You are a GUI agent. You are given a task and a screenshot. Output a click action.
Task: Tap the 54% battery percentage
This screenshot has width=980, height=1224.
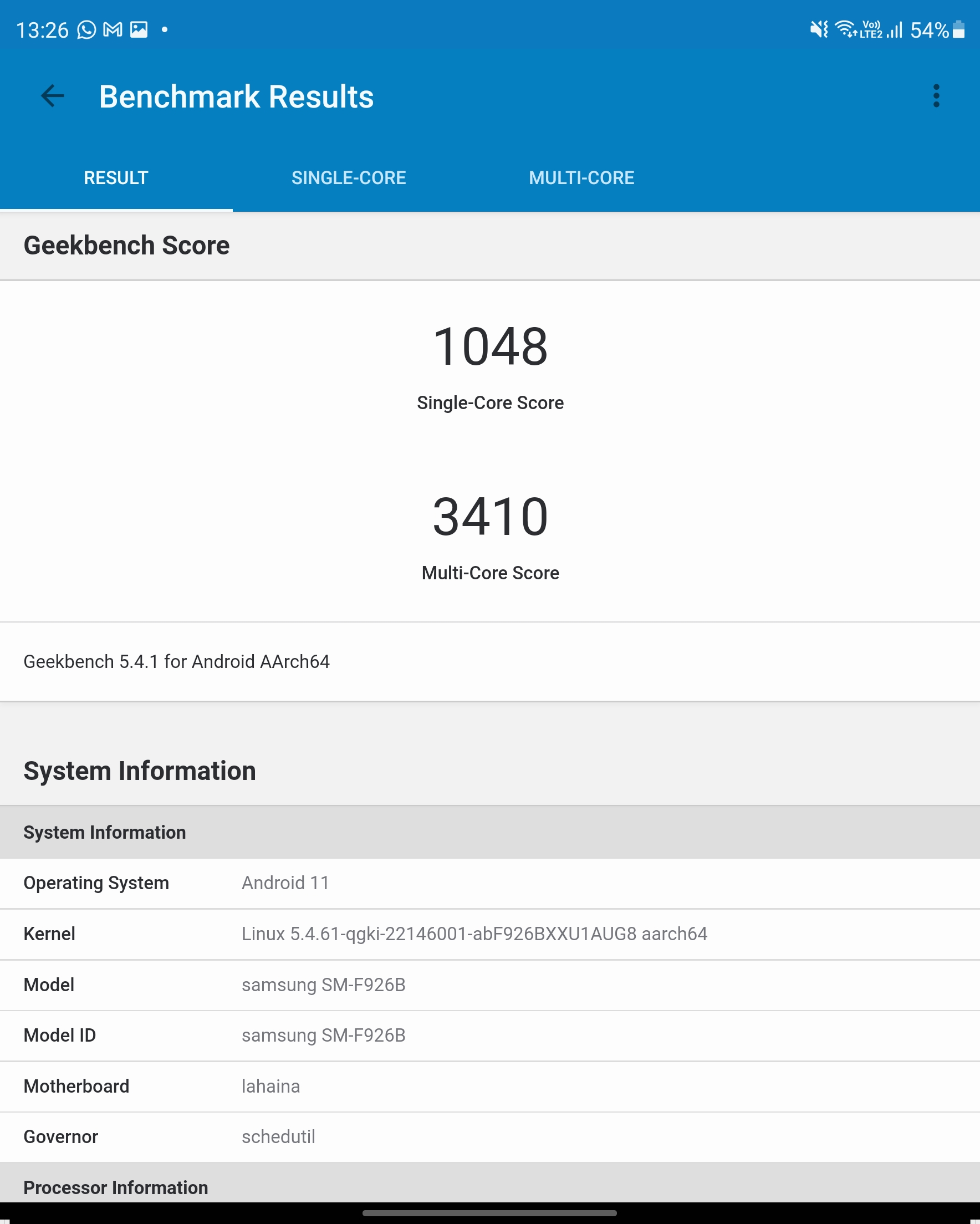[930, 30]
